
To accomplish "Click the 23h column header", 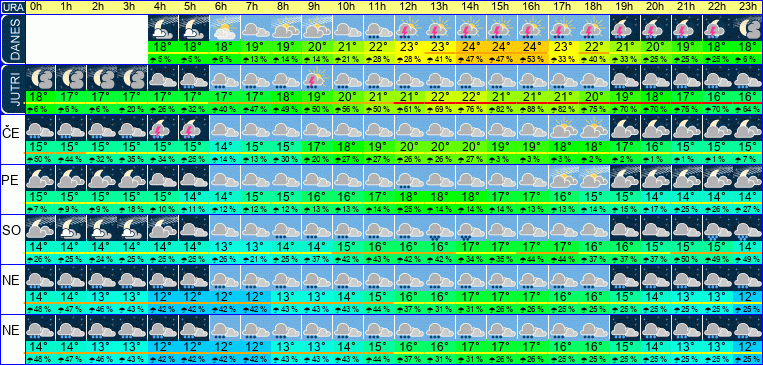I will [x=747, y=7].
